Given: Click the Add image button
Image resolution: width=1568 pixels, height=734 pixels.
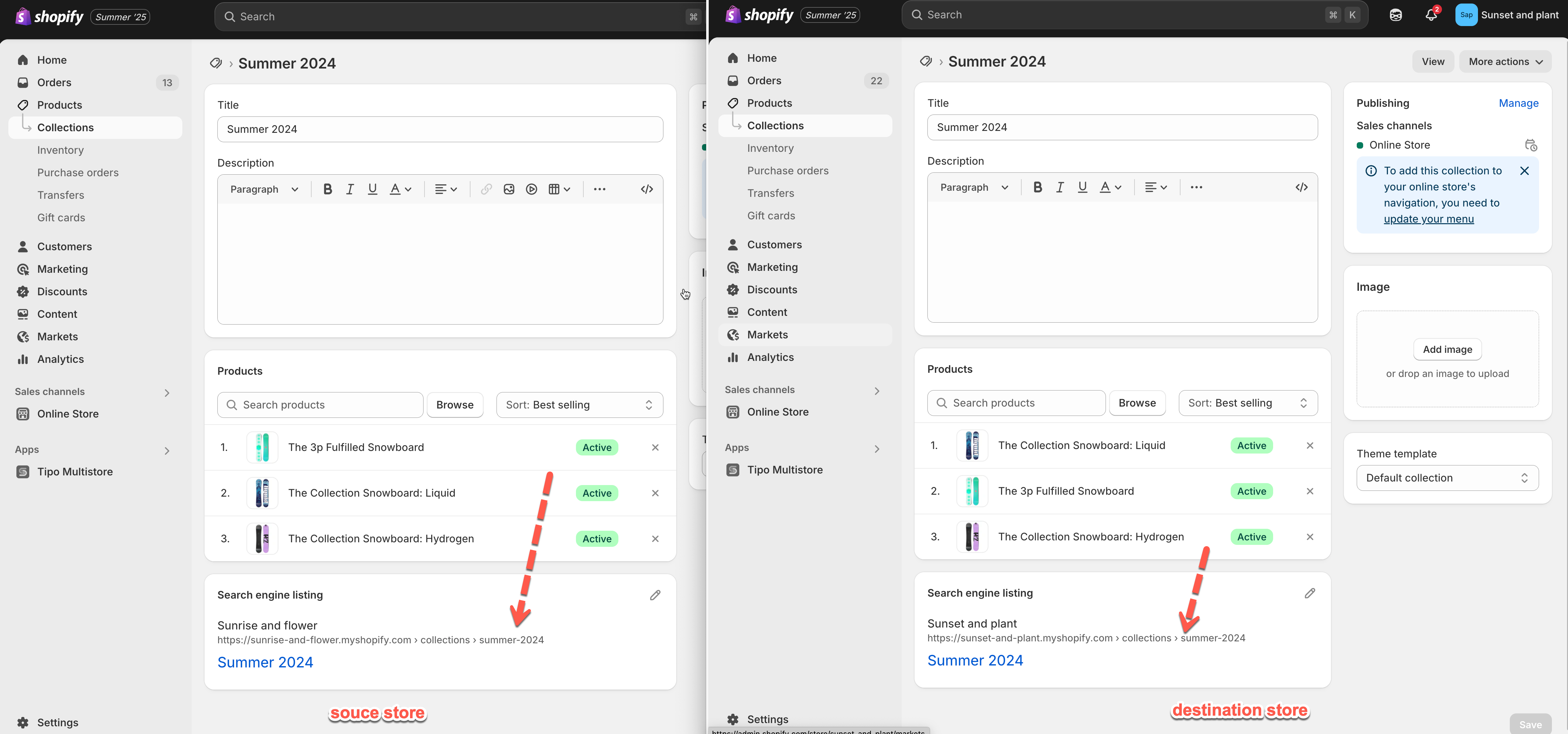Looking at the screenshot, I should click(x=1447, y=349).
